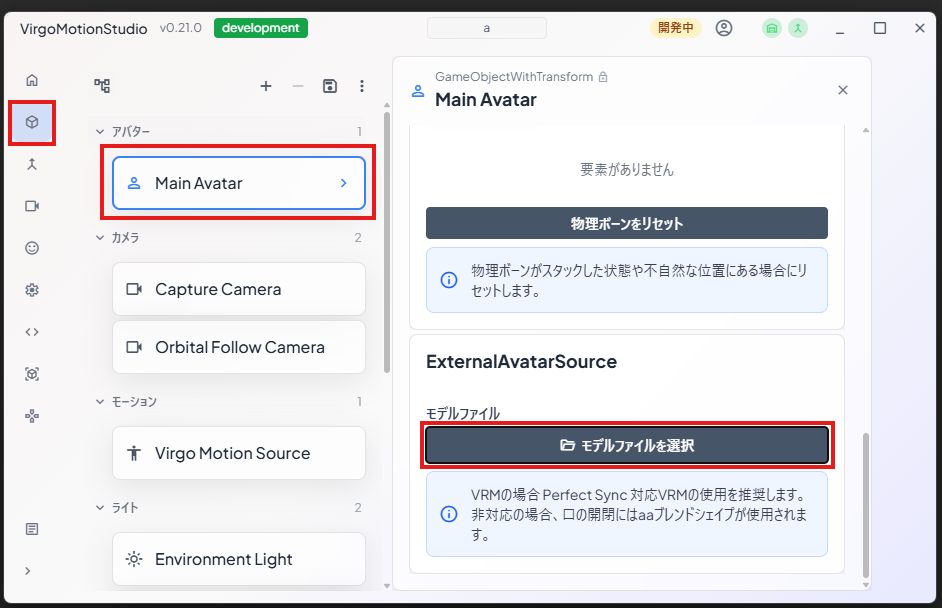The height and width of the screenshot is (608, 942).
Task: Click the 要素がありません text
Action: [x=627, y=169]
